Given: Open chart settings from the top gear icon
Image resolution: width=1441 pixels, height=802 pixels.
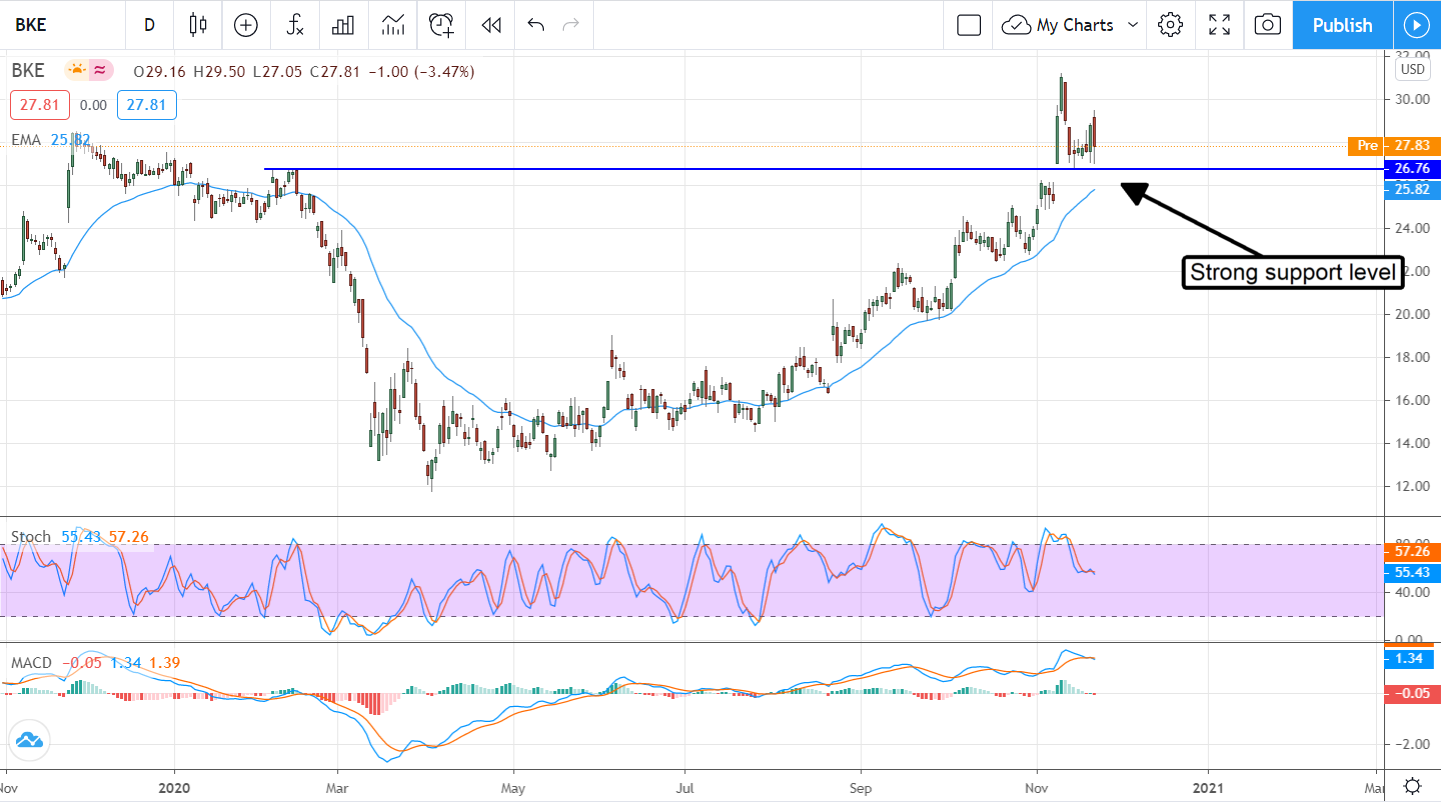Looking at the screenshot, I should tap(1170, 25).
